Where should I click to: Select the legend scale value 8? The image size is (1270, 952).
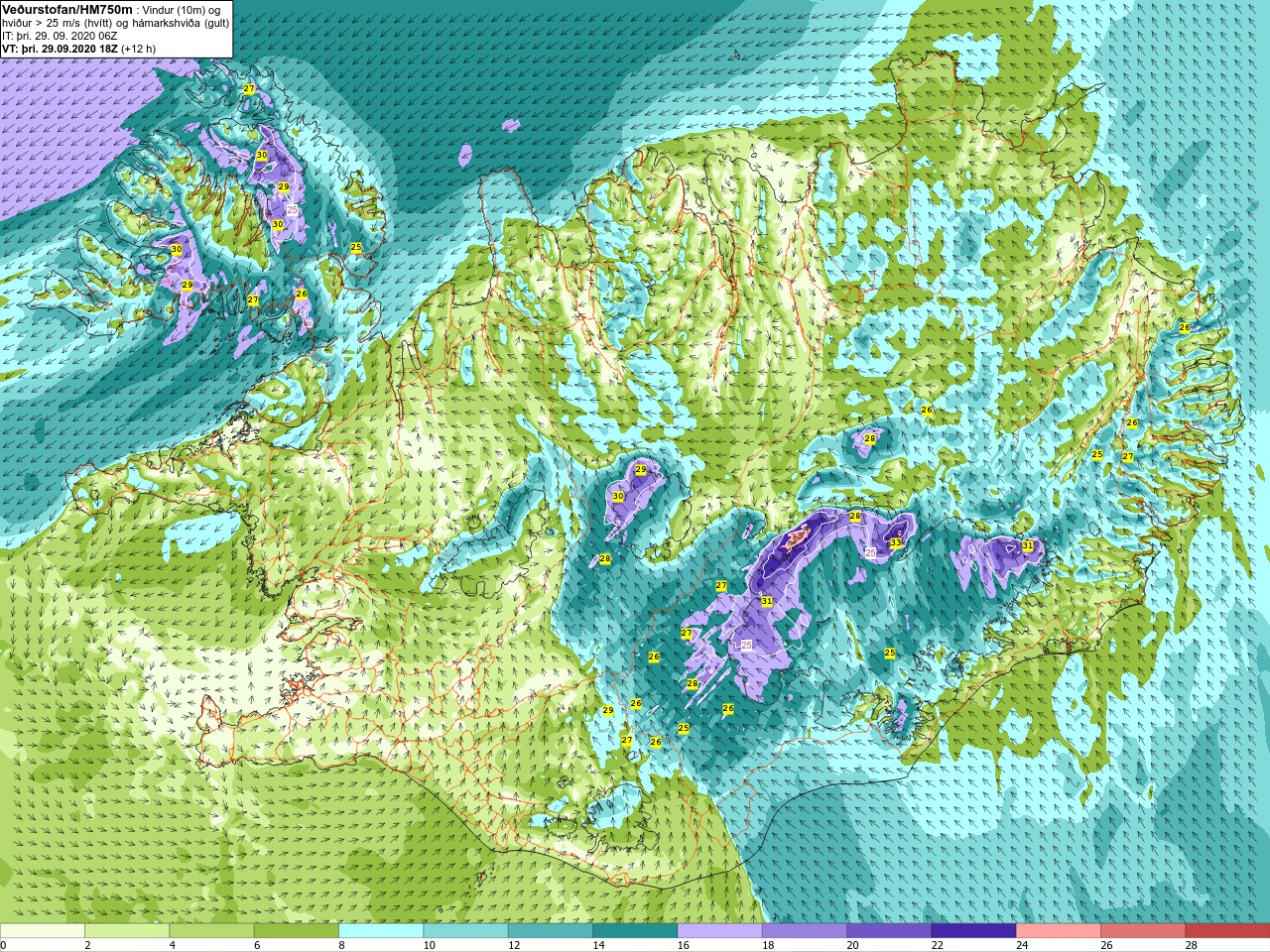pos(341,945)
